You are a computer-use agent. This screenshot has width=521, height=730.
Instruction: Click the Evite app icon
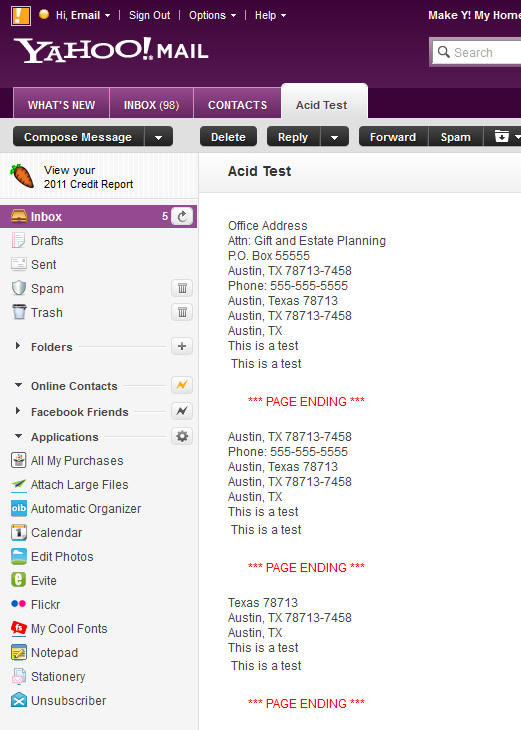pyautogui.click(x=19, y=580)
